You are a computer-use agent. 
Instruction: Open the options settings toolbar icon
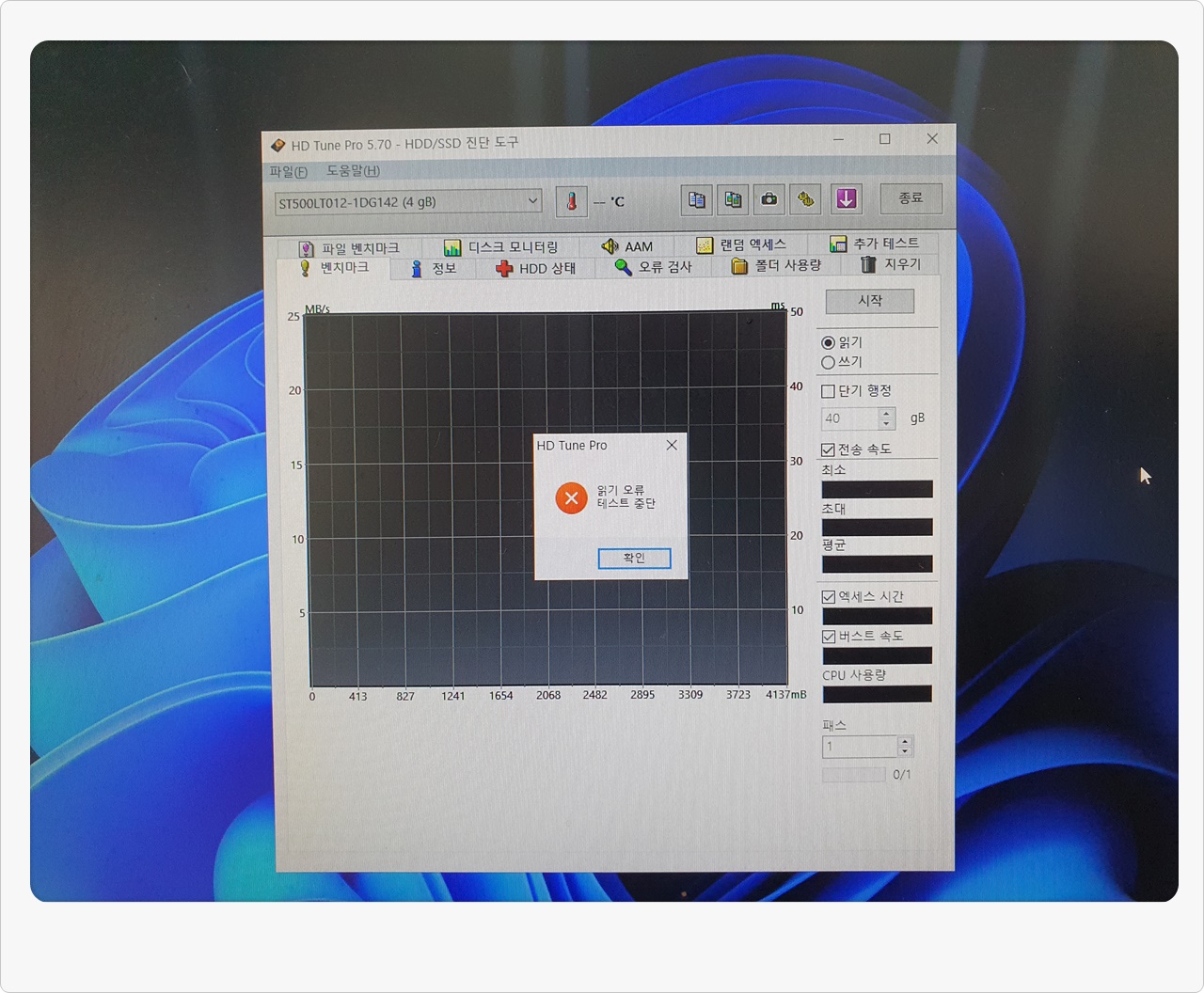(806, 199)
